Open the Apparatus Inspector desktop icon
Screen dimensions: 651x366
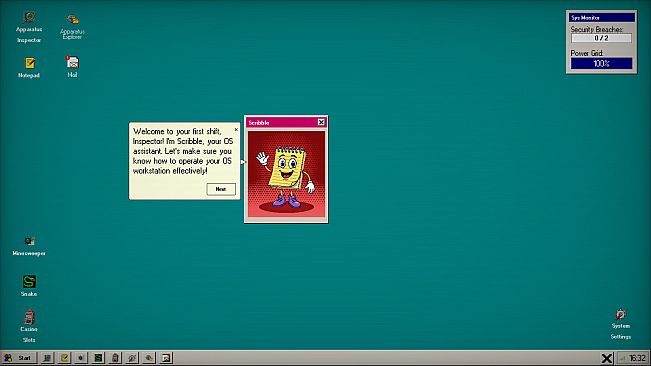click(29, 27)
